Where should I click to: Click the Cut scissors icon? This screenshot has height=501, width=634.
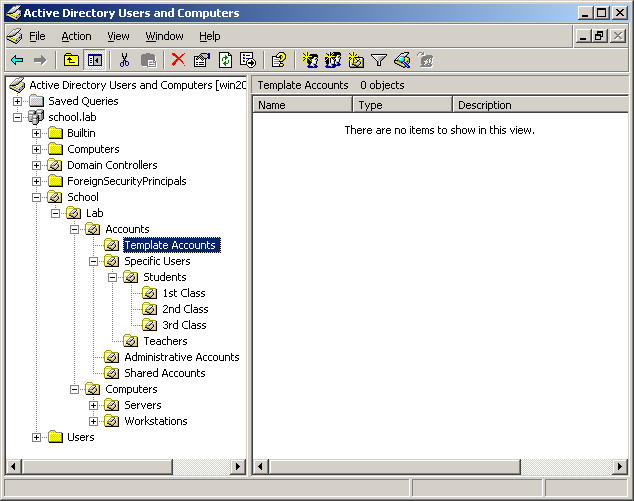tap(125, 60)
